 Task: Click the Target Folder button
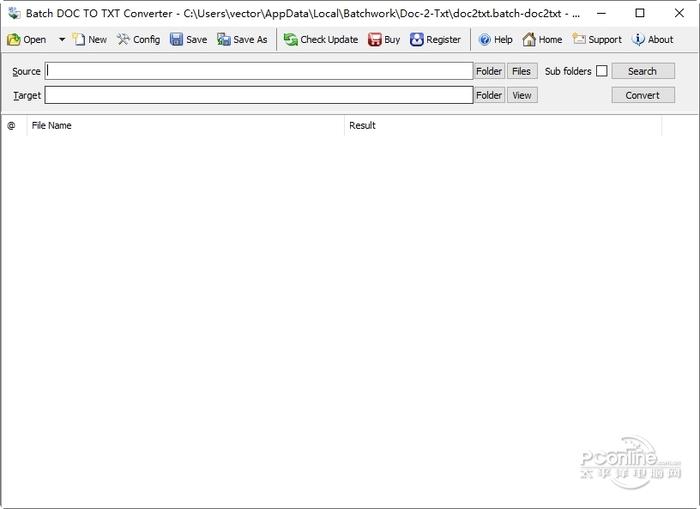click(x=489, y=95)
